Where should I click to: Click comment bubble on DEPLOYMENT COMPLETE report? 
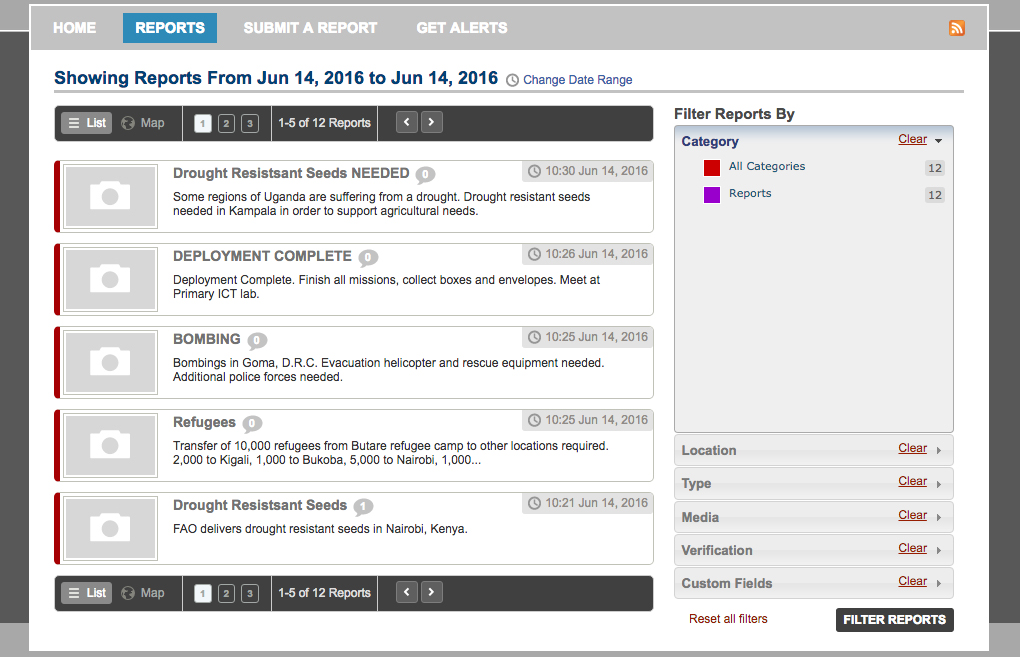(x=368, y=257)
